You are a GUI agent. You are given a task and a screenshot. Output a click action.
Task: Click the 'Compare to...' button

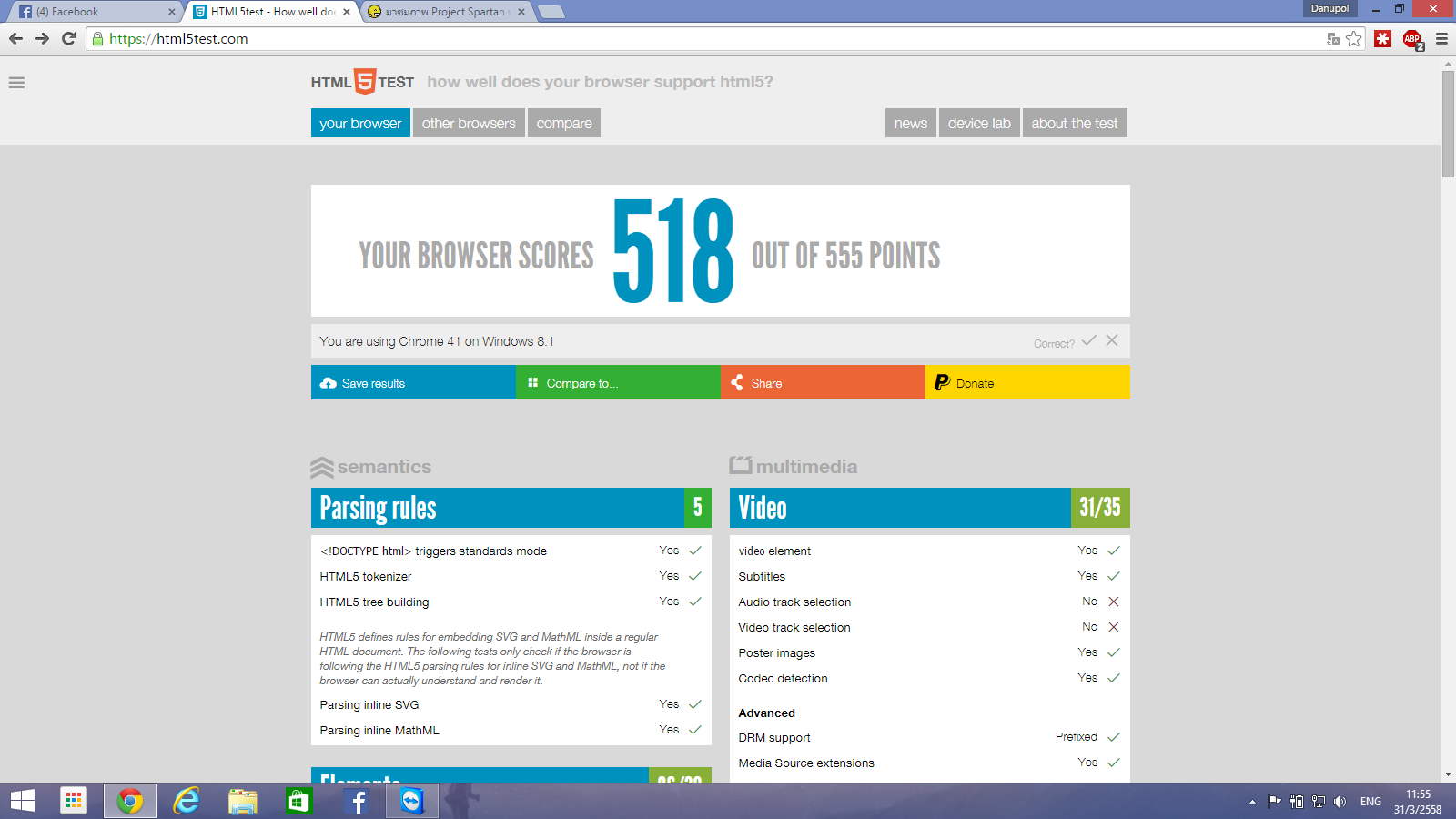pyautogui.click(x=618, y=383)
